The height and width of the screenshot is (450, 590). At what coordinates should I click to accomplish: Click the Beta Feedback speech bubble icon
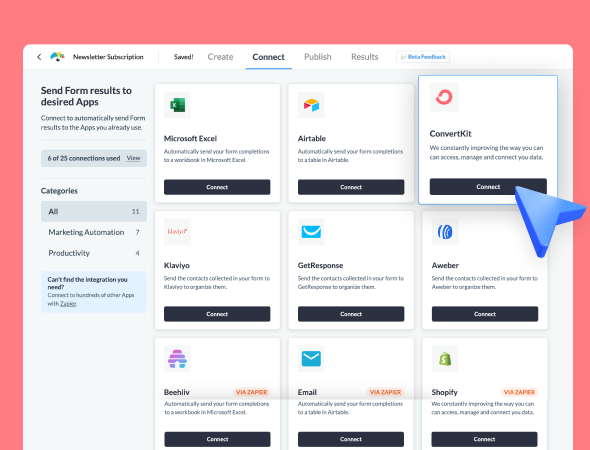[403, 57]
